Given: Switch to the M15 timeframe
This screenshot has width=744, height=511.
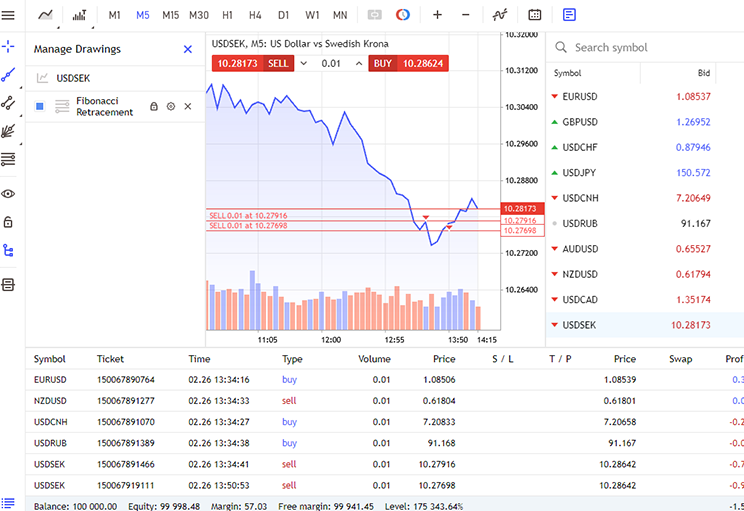Looking at the screenshot, I should tap(170, 15).
